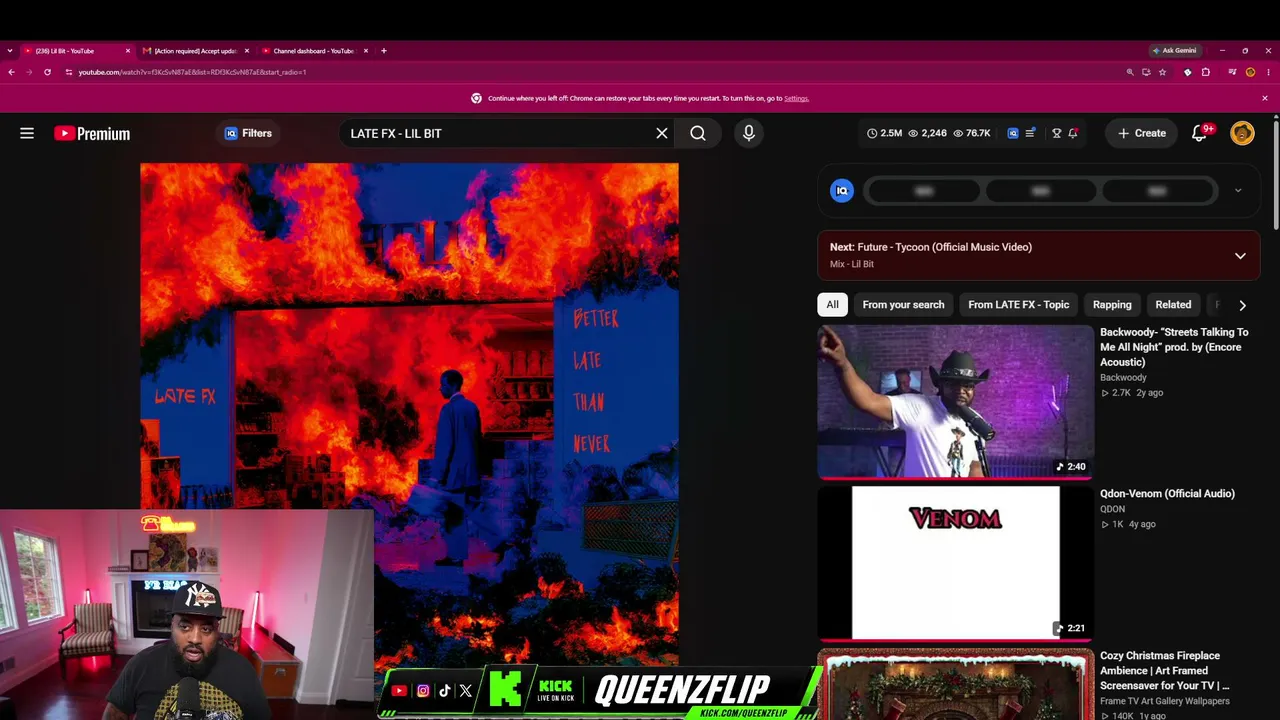View site information icon in address bar
The height and width of the screenshot is (720, 1280).
(x=69, y=72)
